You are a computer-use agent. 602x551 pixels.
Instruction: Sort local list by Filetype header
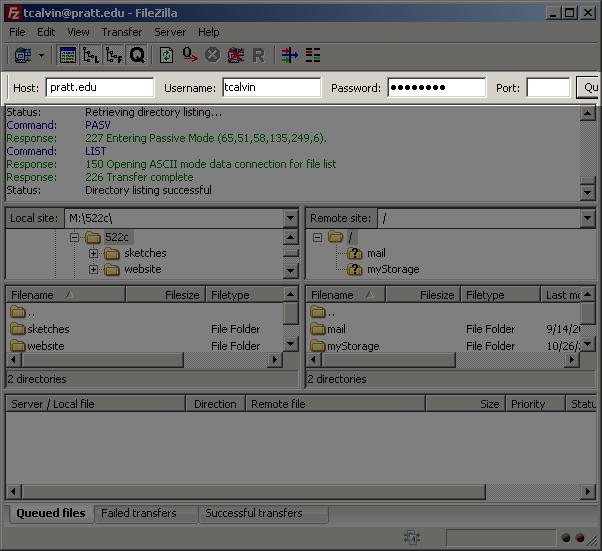(x=245, y=295)
